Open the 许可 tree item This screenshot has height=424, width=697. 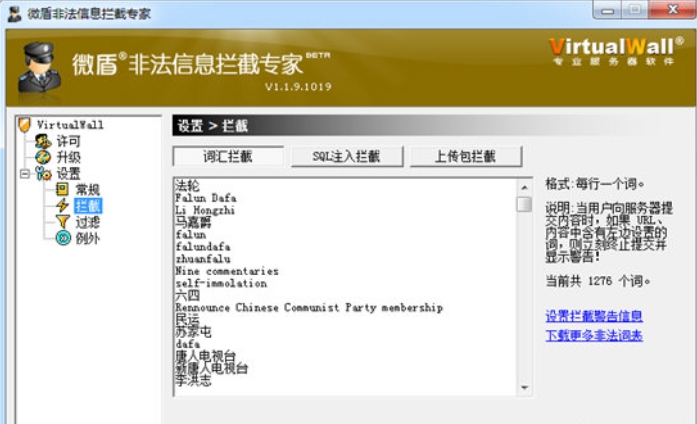(68, 141)
